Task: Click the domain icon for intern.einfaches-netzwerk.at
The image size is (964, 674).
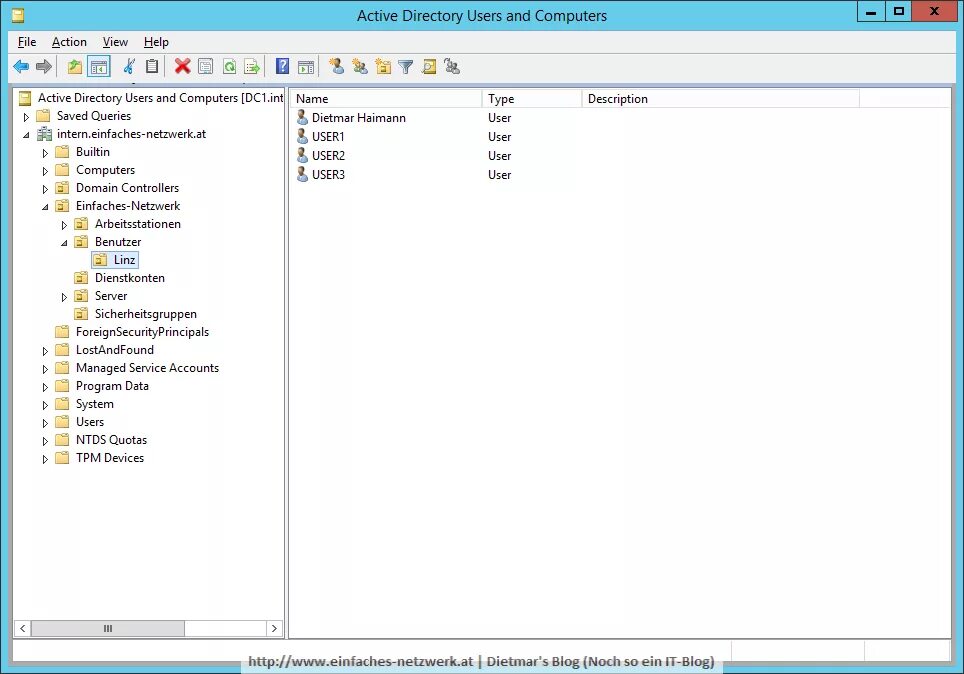Action: click(44, 133)
